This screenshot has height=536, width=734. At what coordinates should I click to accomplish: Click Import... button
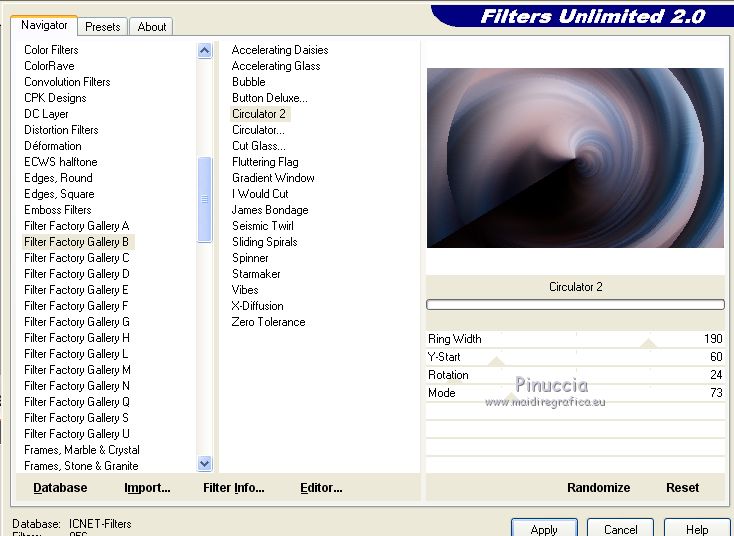coord(147,487)
